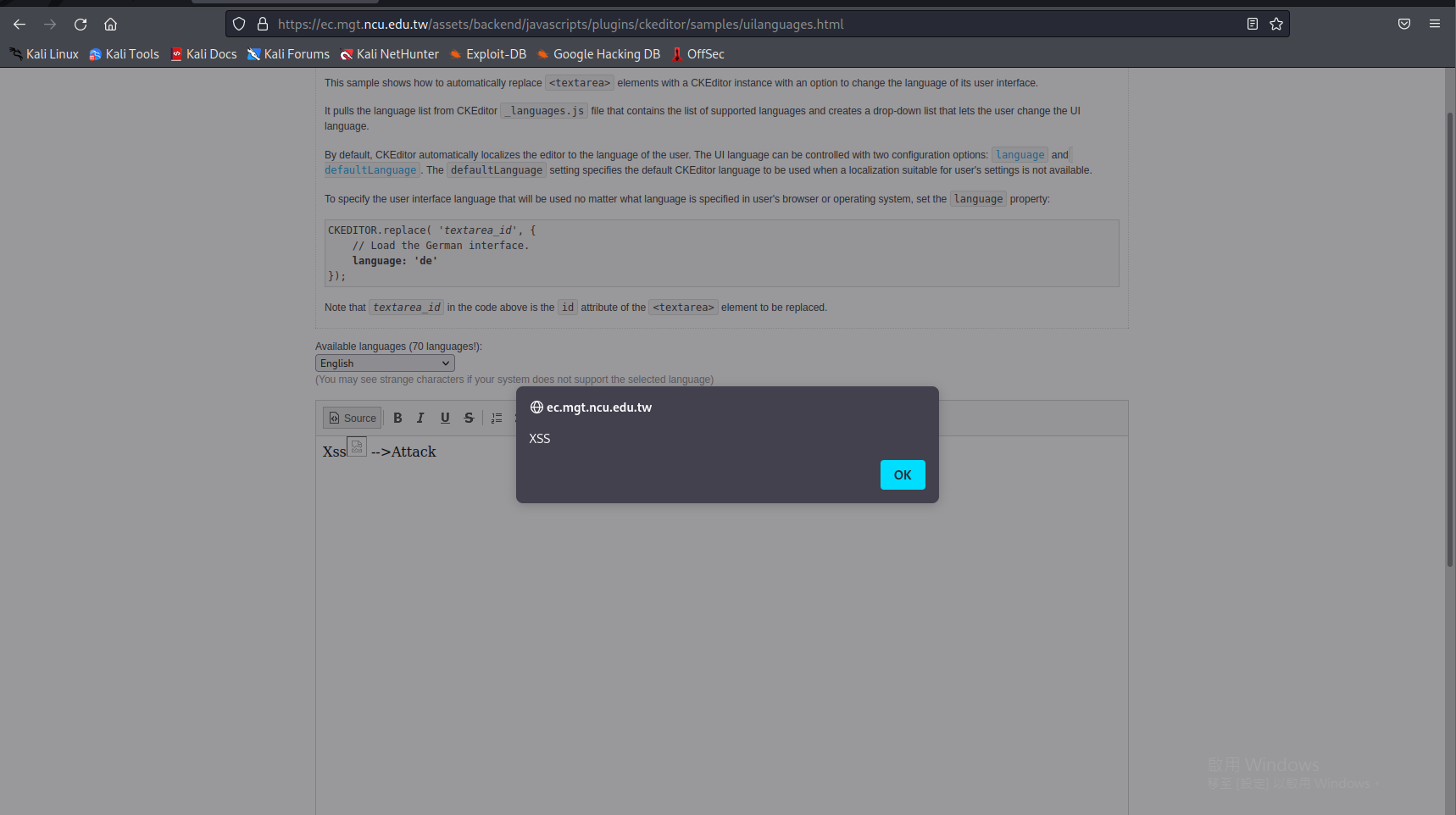Go forward in browser history
The image size is (1456, 815).
coord(50,24)
